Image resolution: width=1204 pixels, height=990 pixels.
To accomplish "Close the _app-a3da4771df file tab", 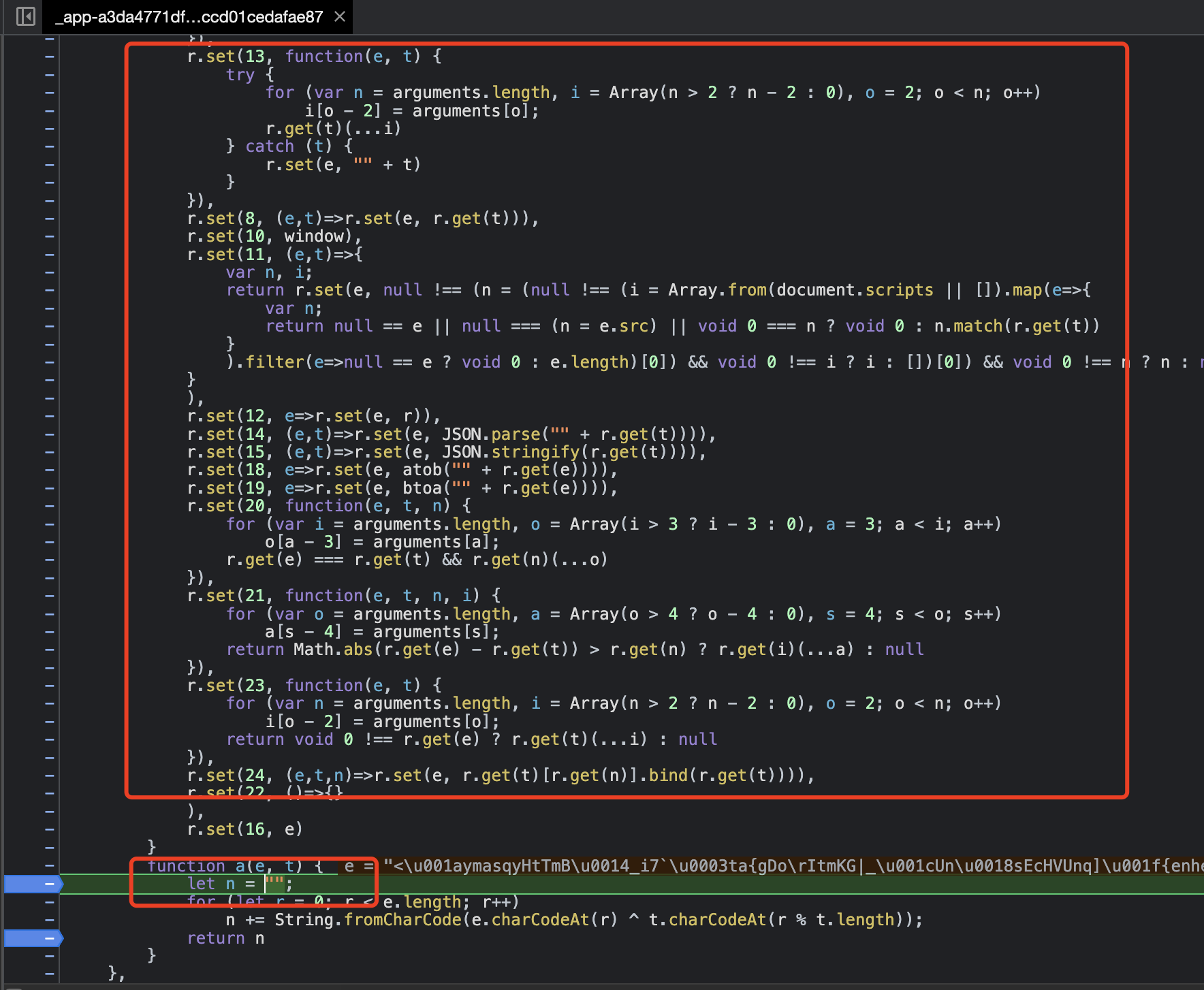I will click(x=340, y=16).
